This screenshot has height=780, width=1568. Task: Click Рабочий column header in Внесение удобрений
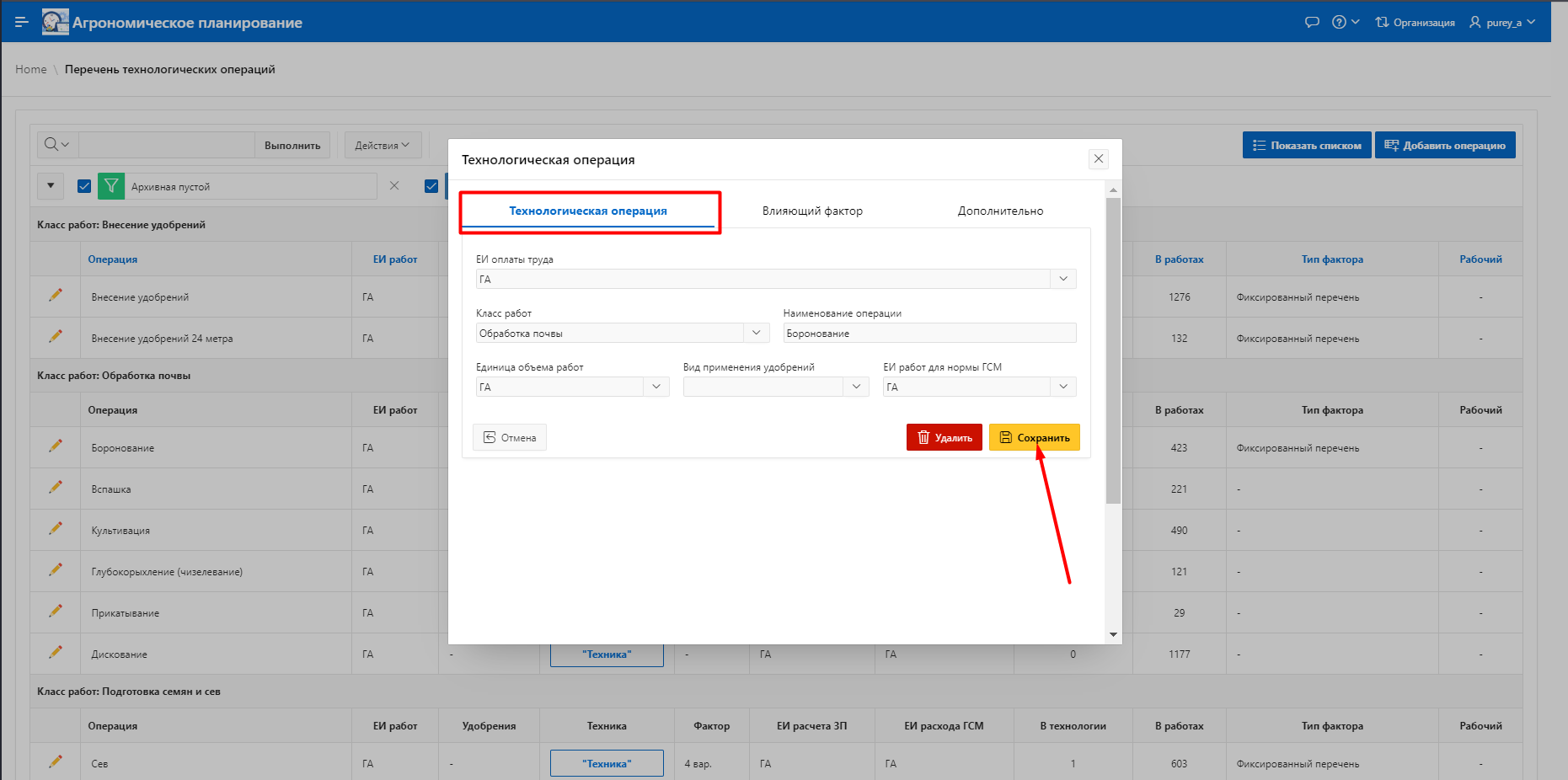1480,259
